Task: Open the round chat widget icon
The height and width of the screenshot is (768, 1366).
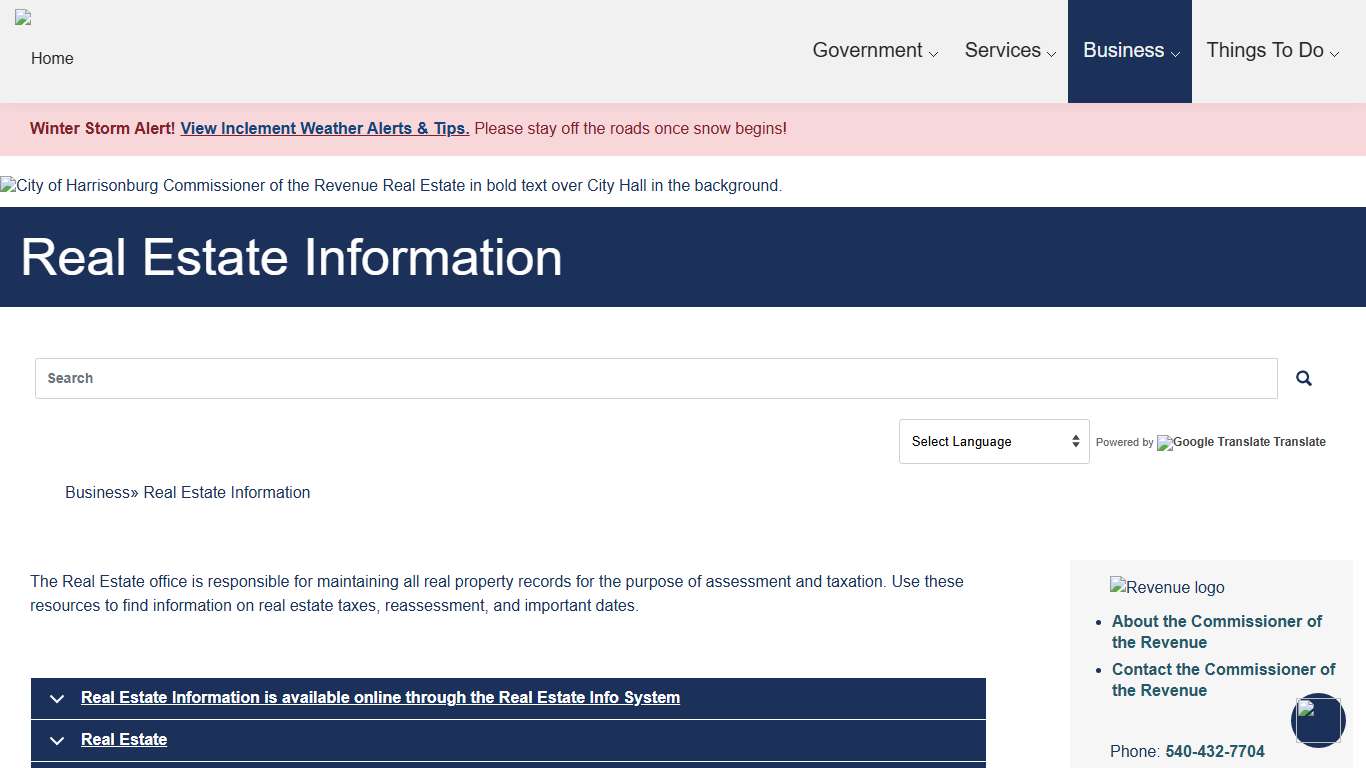Action: pos(1318,720)
